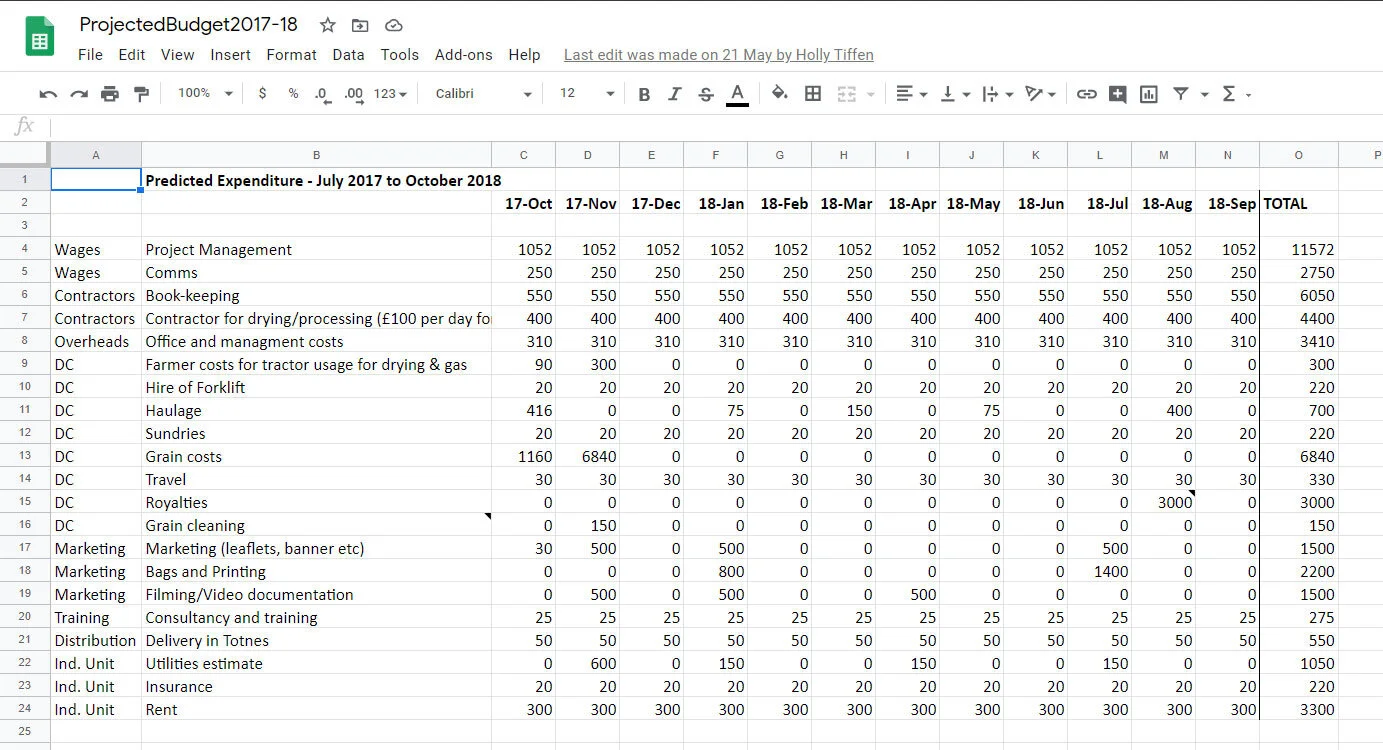Image resolution: width=1383 pixels, height=750 pixels.
Task: Format selection as percent
Action: pos(293,93)
